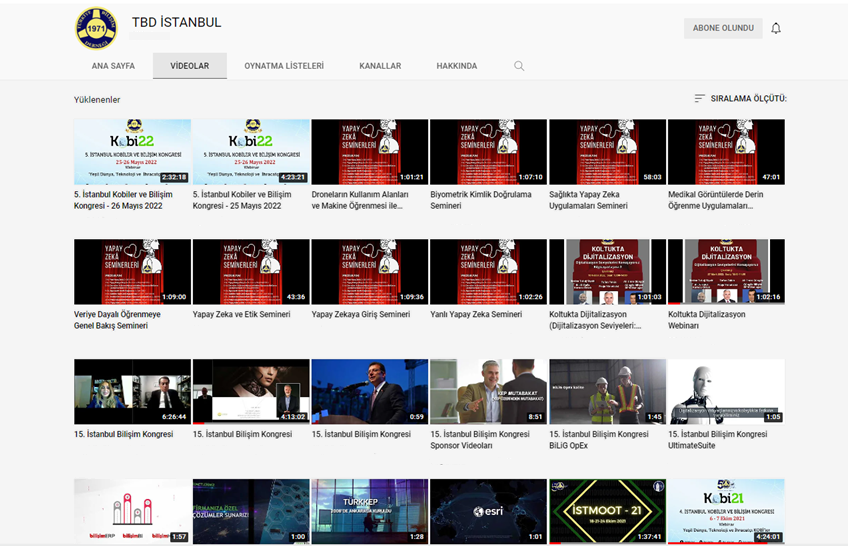Open the OYNATMA LİSTELERİ tab
This screenshot has height=548, width=848.
click(284, 66)
